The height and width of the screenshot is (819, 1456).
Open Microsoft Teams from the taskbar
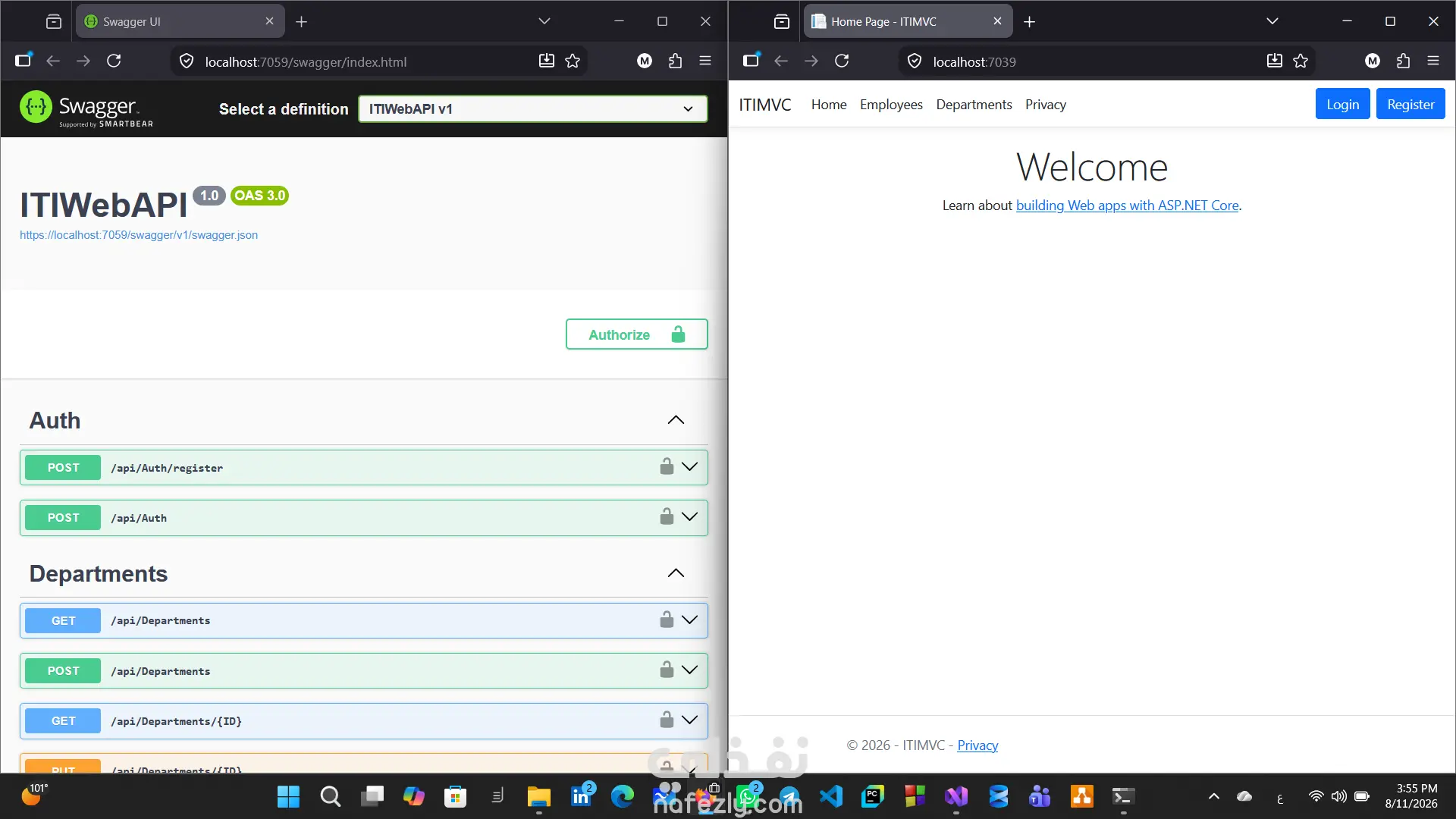(x=1040, y=796)
